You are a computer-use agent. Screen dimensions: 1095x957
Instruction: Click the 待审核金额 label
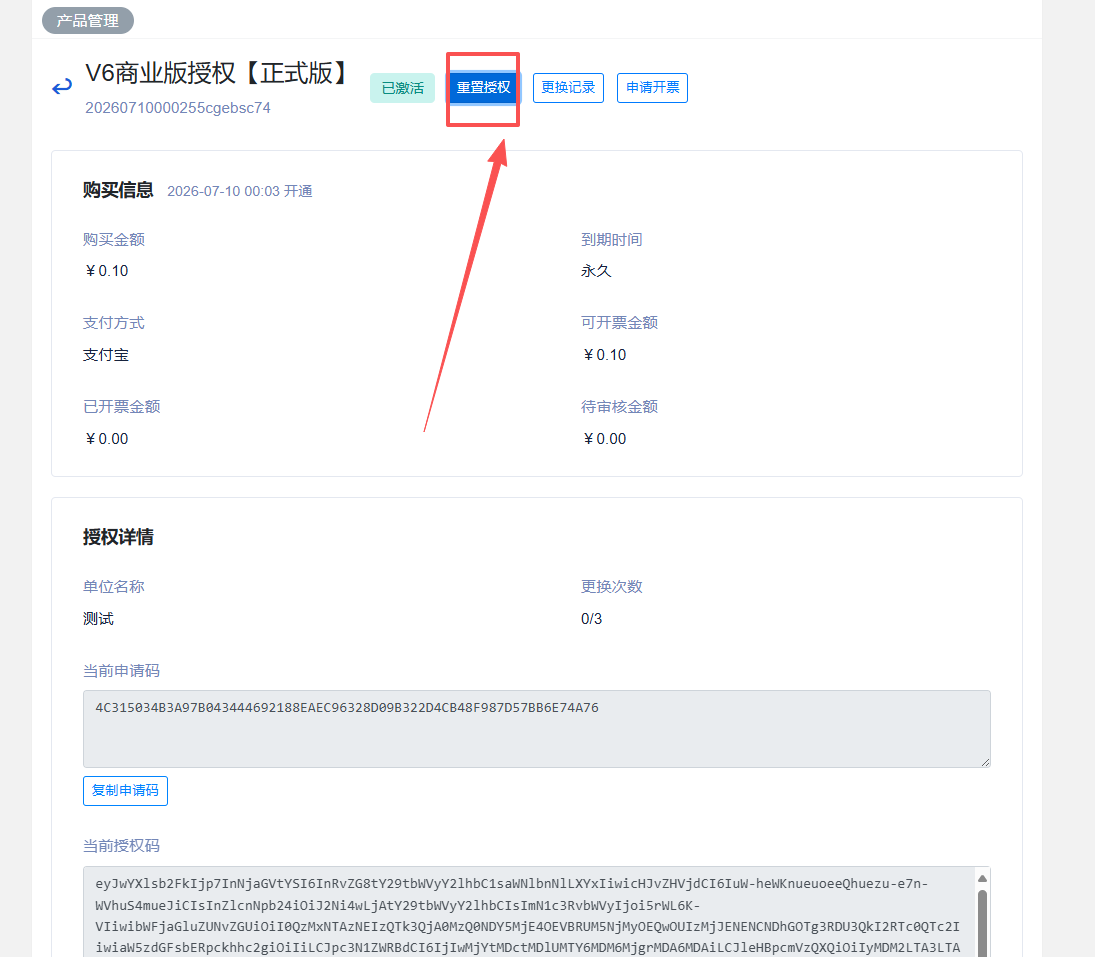click(x=619, y=407)
